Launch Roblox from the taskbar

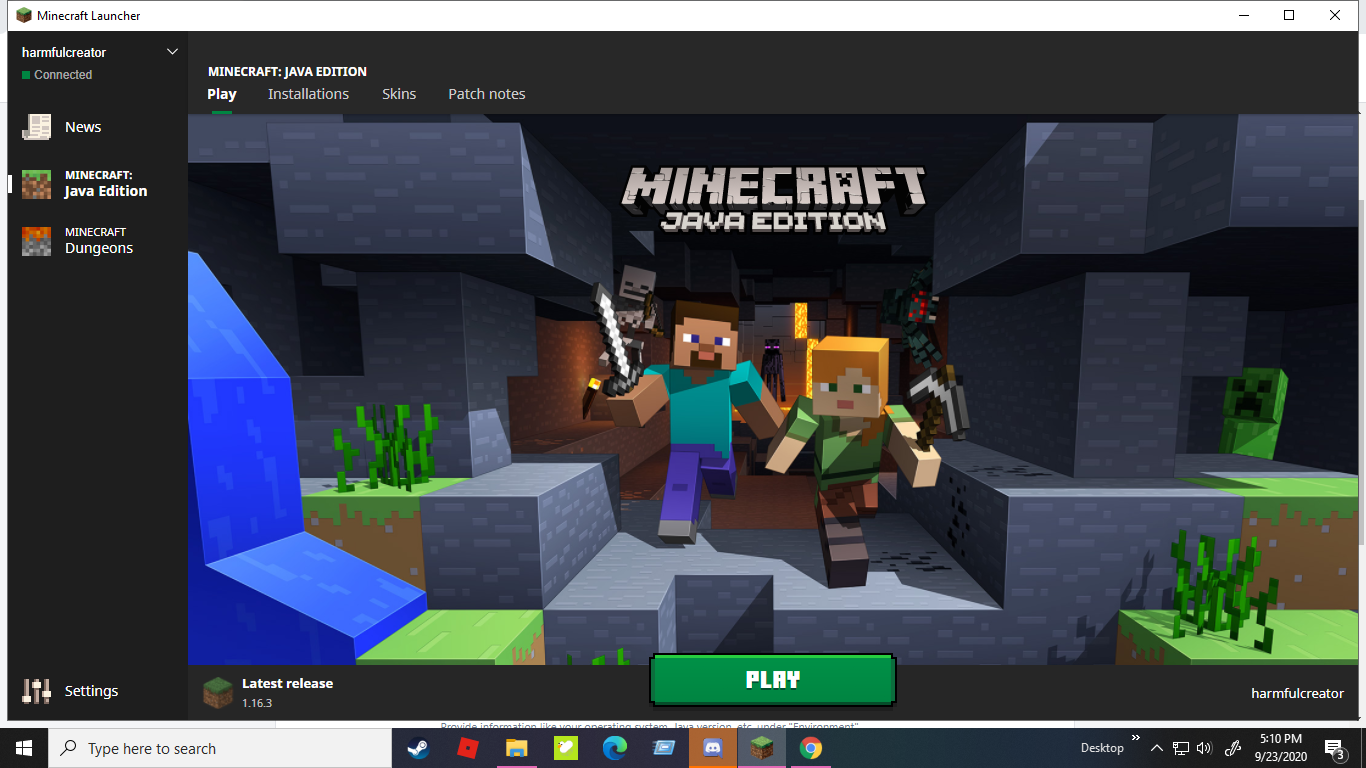(x=467, y=748)
